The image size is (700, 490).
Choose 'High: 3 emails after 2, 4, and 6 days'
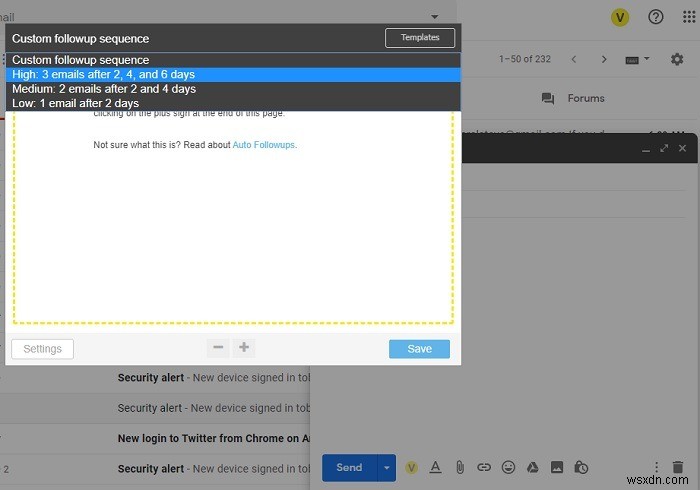pos(233,75)
